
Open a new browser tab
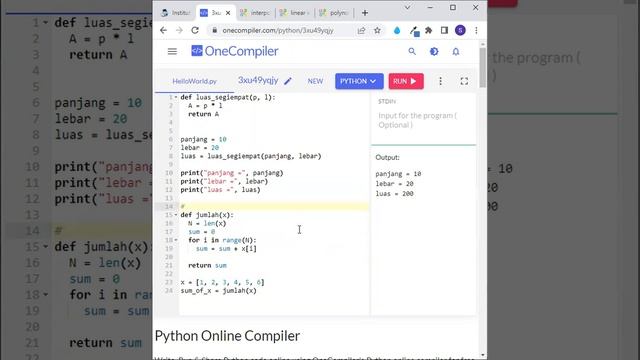[x=365, y=13]
